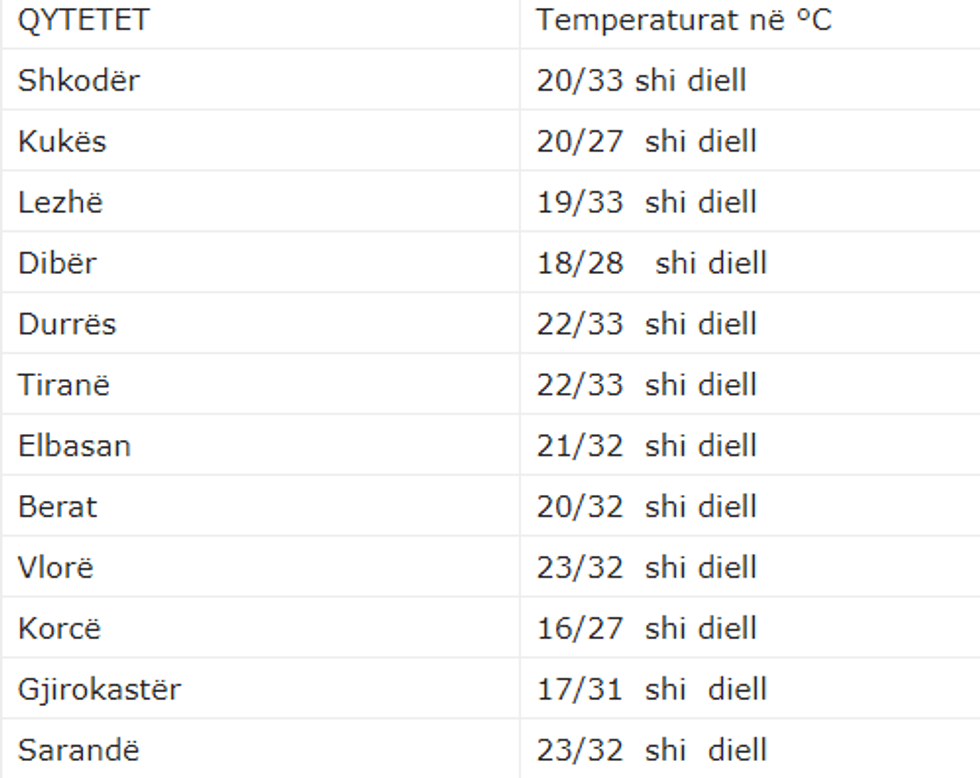The image size is (980, 778).
Task: Select the Shkodër city cell
Action: [x=78, y=81]
